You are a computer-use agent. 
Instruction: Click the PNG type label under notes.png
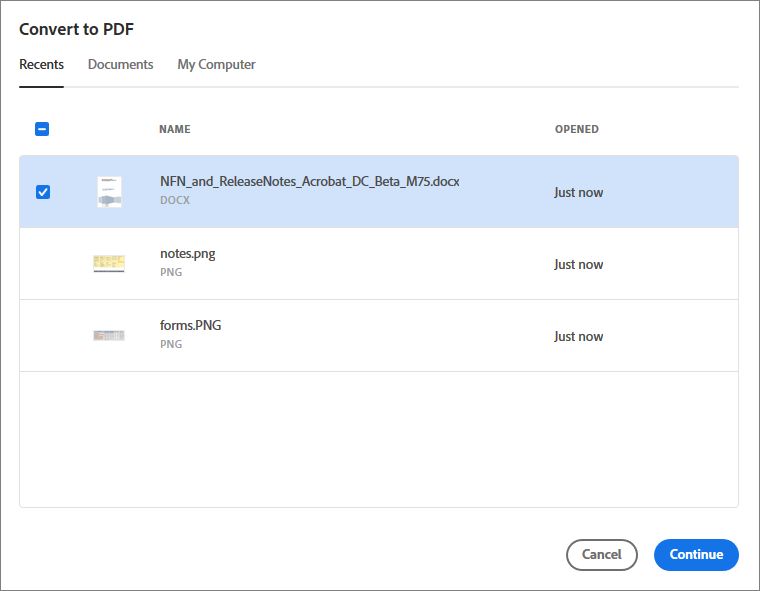point(171,272)
